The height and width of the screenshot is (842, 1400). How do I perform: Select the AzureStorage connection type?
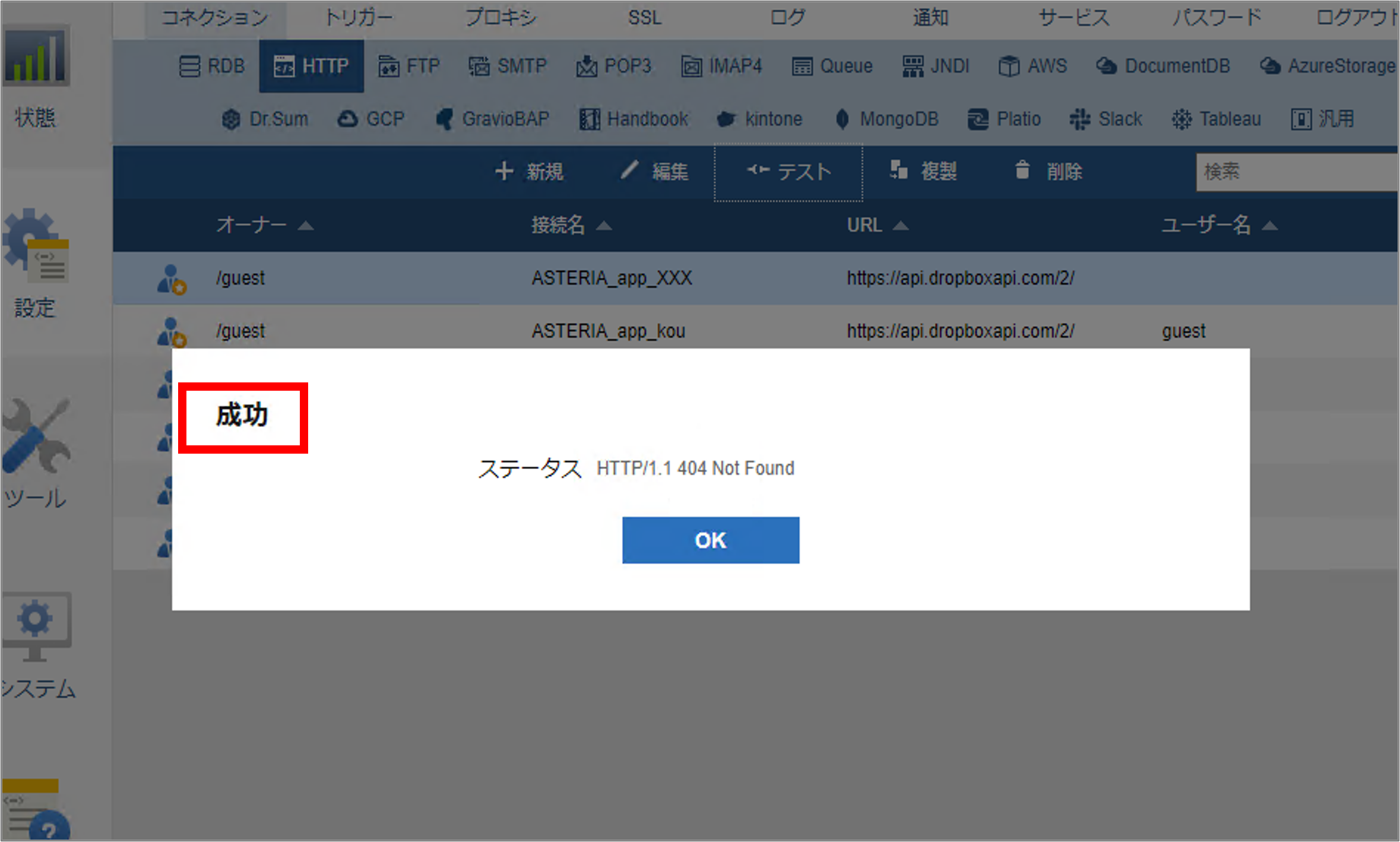click(1328, 66)
